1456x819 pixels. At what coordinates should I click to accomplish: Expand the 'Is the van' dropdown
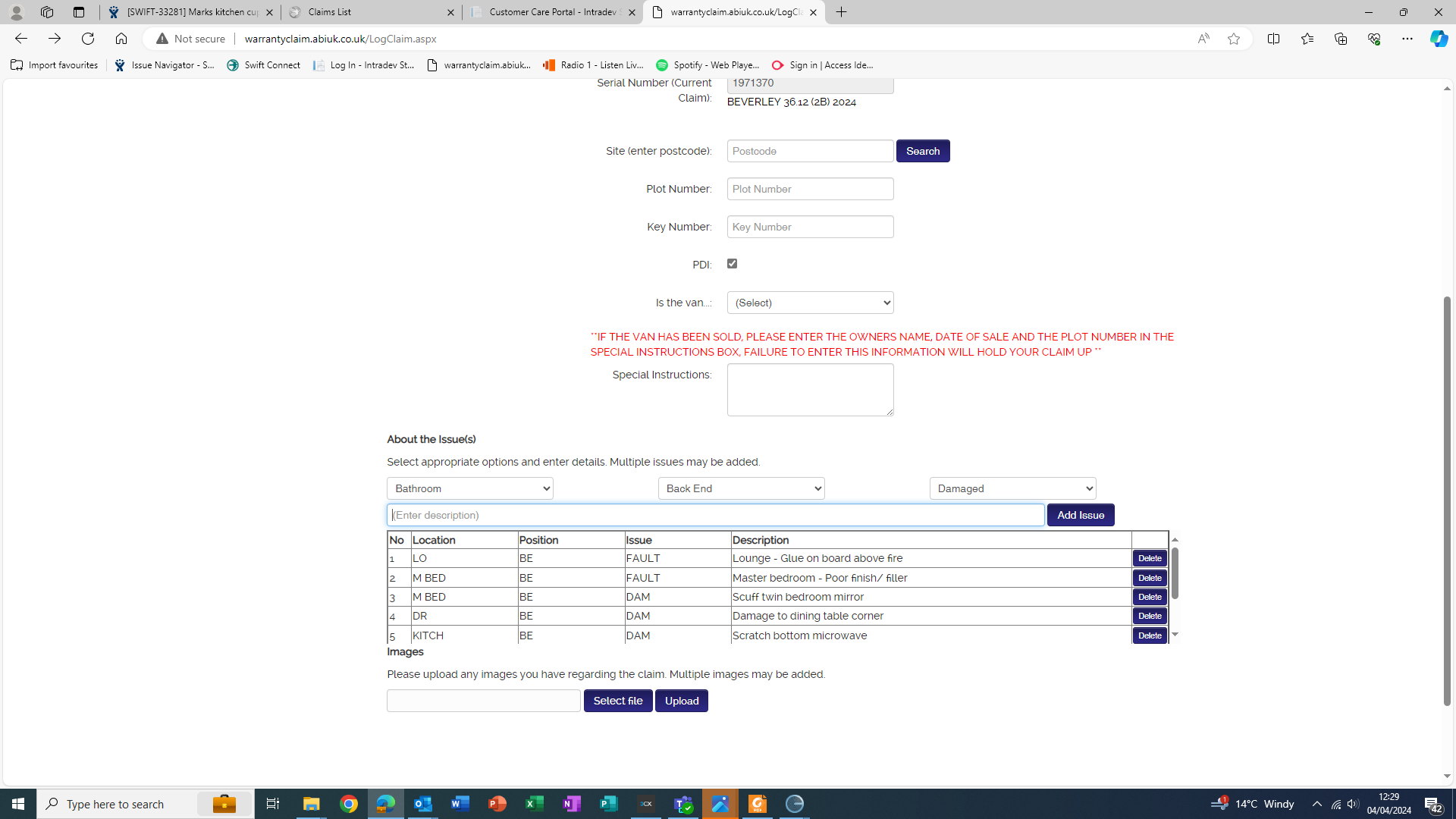click(x=810, y=303)
